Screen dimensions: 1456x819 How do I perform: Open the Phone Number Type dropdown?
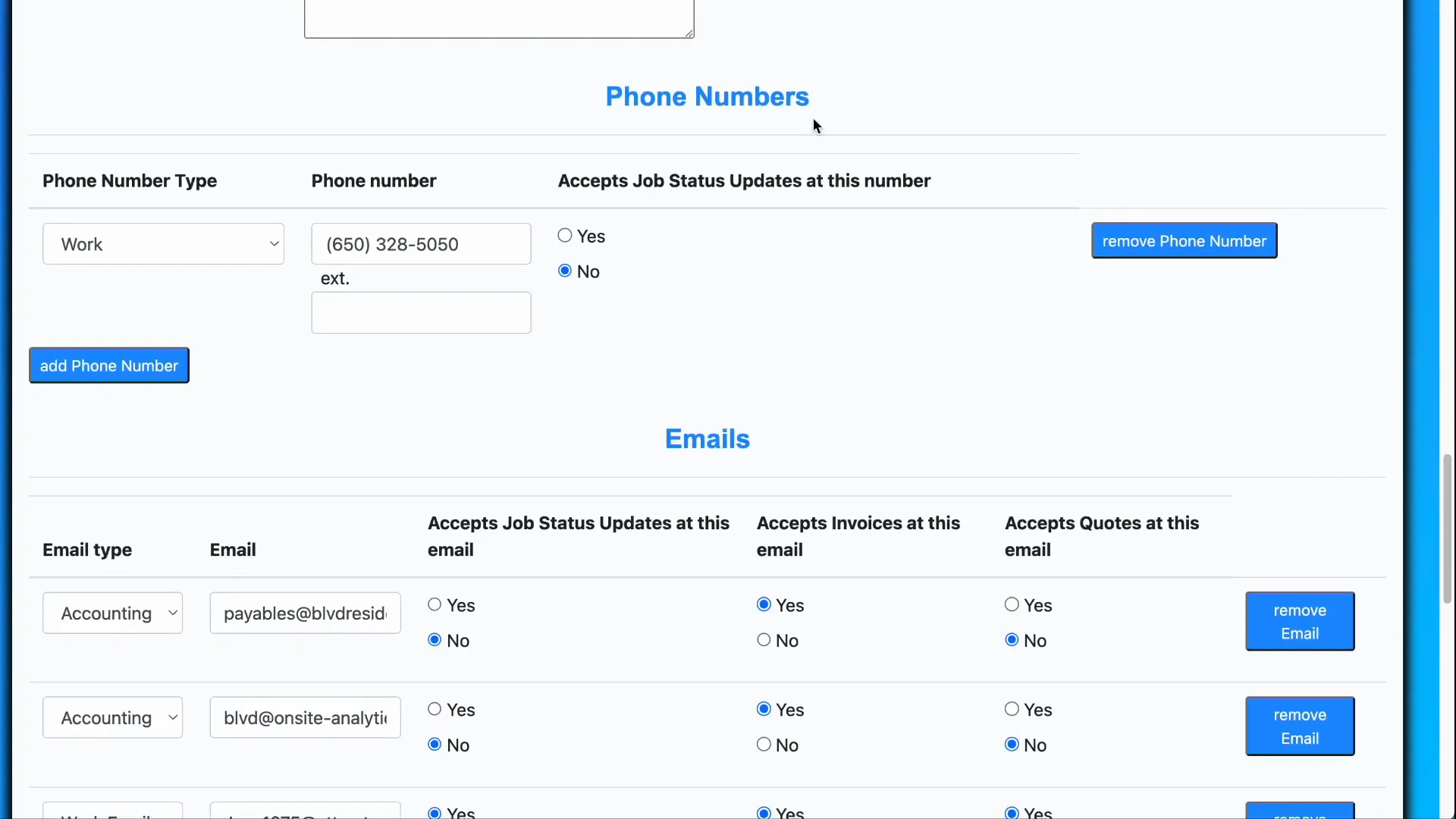pyautogui.click(x=163, y=243)
